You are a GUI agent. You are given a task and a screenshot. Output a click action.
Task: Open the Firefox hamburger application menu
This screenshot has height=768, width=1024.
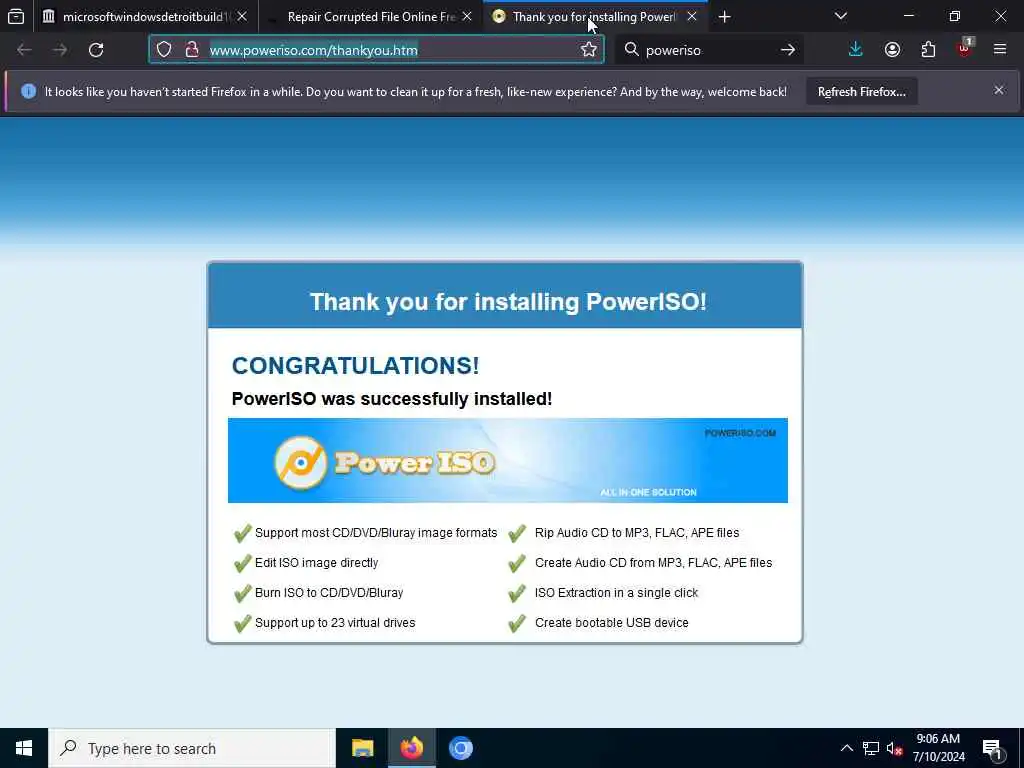tap(1000, 49)
